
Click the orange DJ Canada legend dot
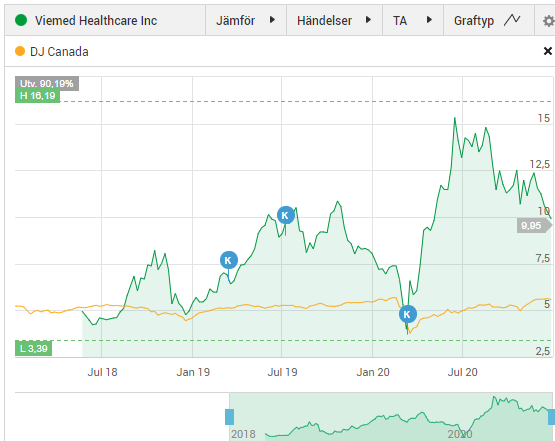pos(20,51)
